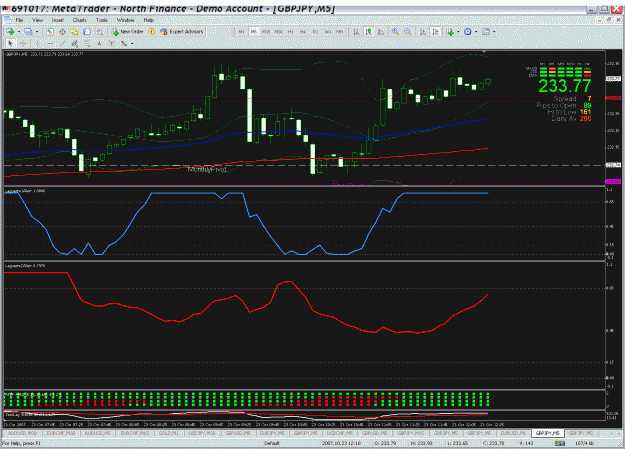Expand the Periods clock dropdown arrow
This screenshot has width=625, height=449.
pyautogui.click(x=476, y=32)
